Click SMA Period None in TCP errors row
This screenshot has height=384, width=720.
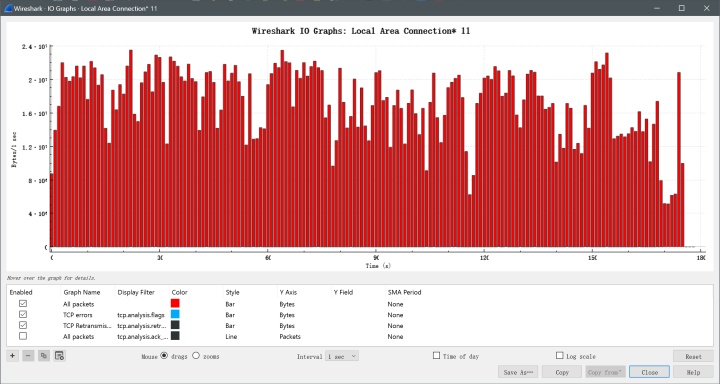click(x=395, y=315)
